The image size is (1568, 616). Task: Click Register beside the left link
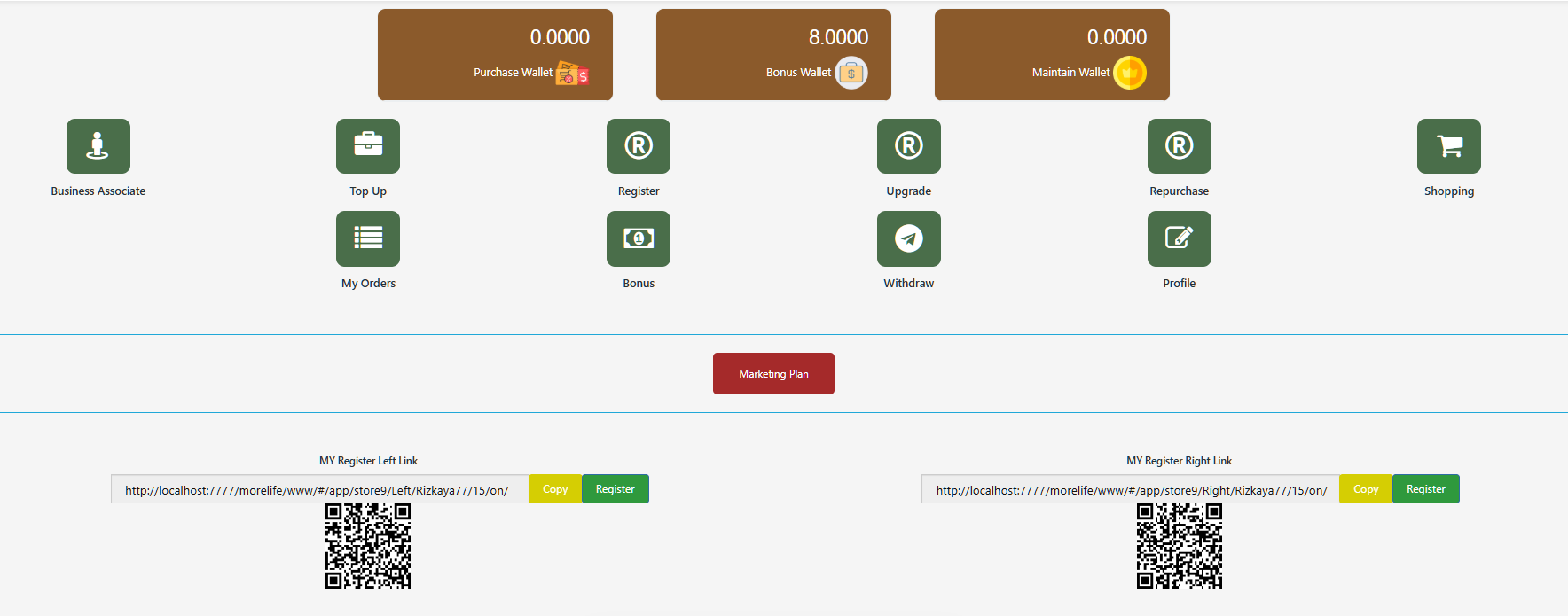tap(615, 489)
